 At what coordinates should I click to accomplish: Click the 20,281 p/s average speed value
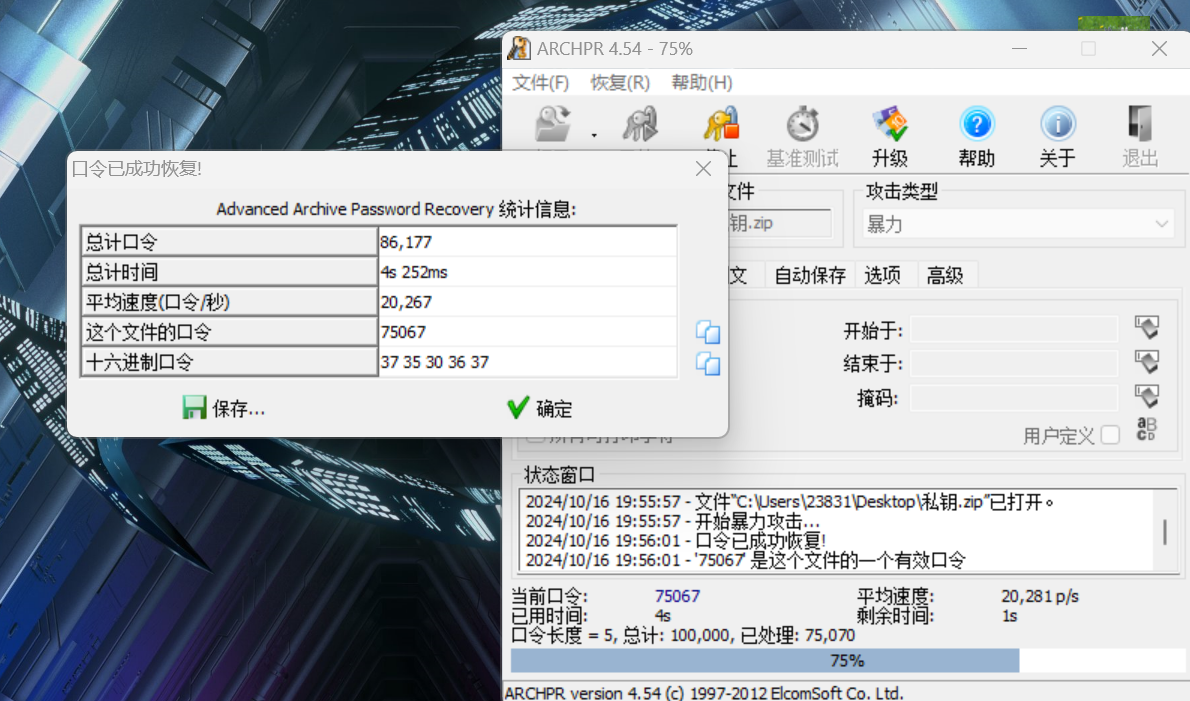(1040, 596)
